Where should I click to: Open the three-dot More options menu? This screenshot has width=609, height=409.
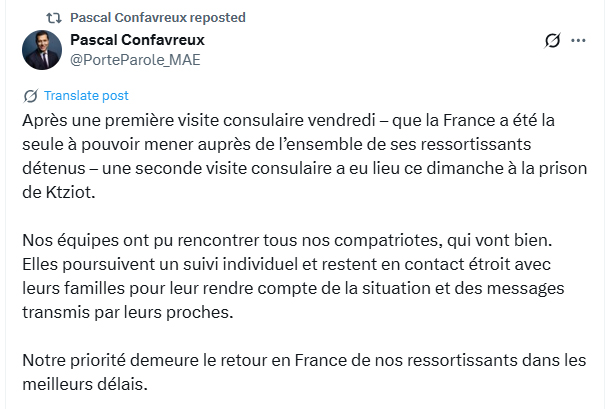[x=579, y=41]
